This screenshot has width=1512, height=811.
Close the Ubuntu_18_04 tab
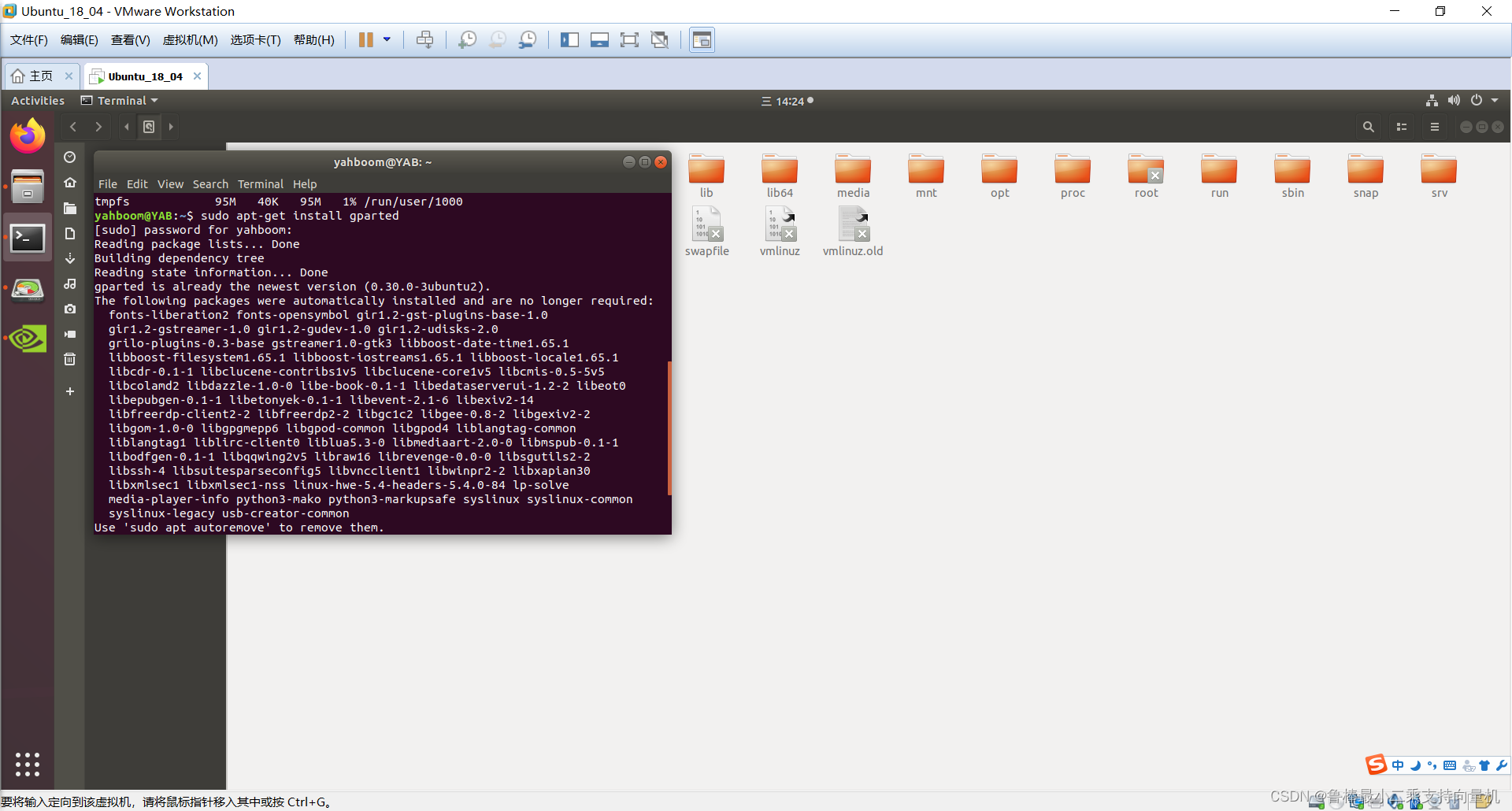tap(198, 76)
